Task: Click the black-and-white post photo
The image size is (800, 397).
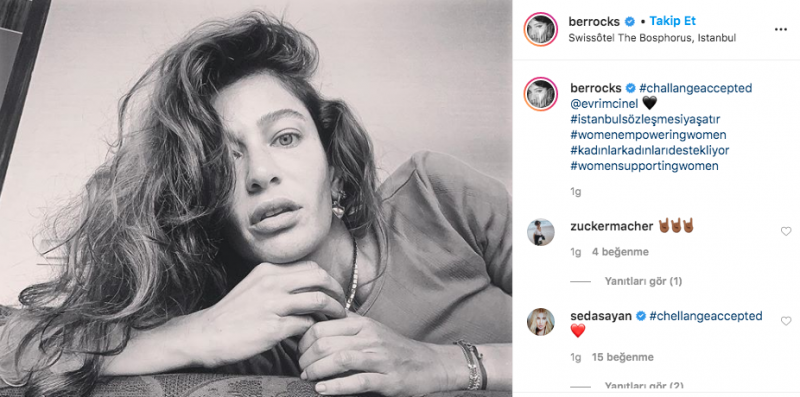Action: tap(256, 198)
